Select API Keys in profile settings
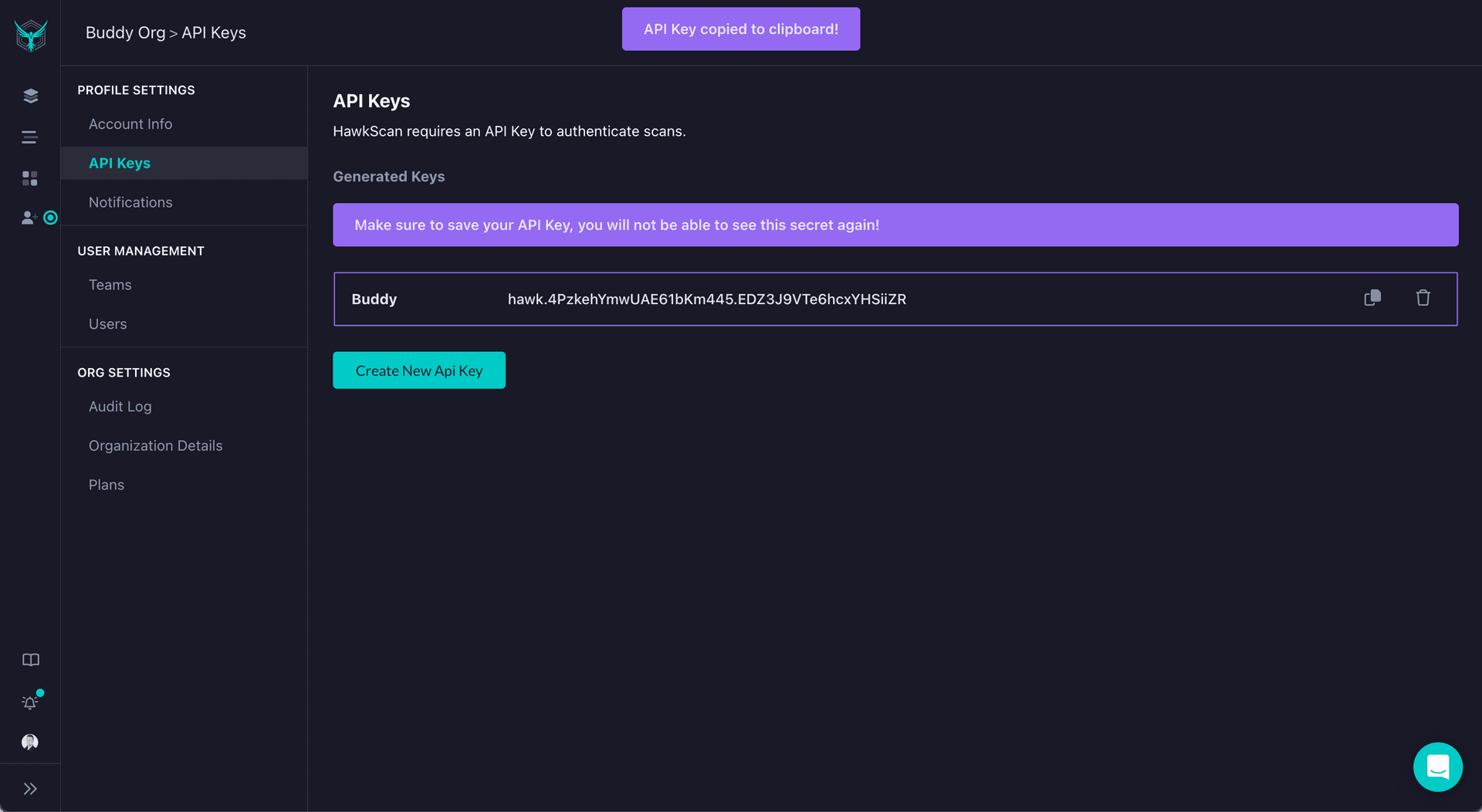 pos(119,163)
